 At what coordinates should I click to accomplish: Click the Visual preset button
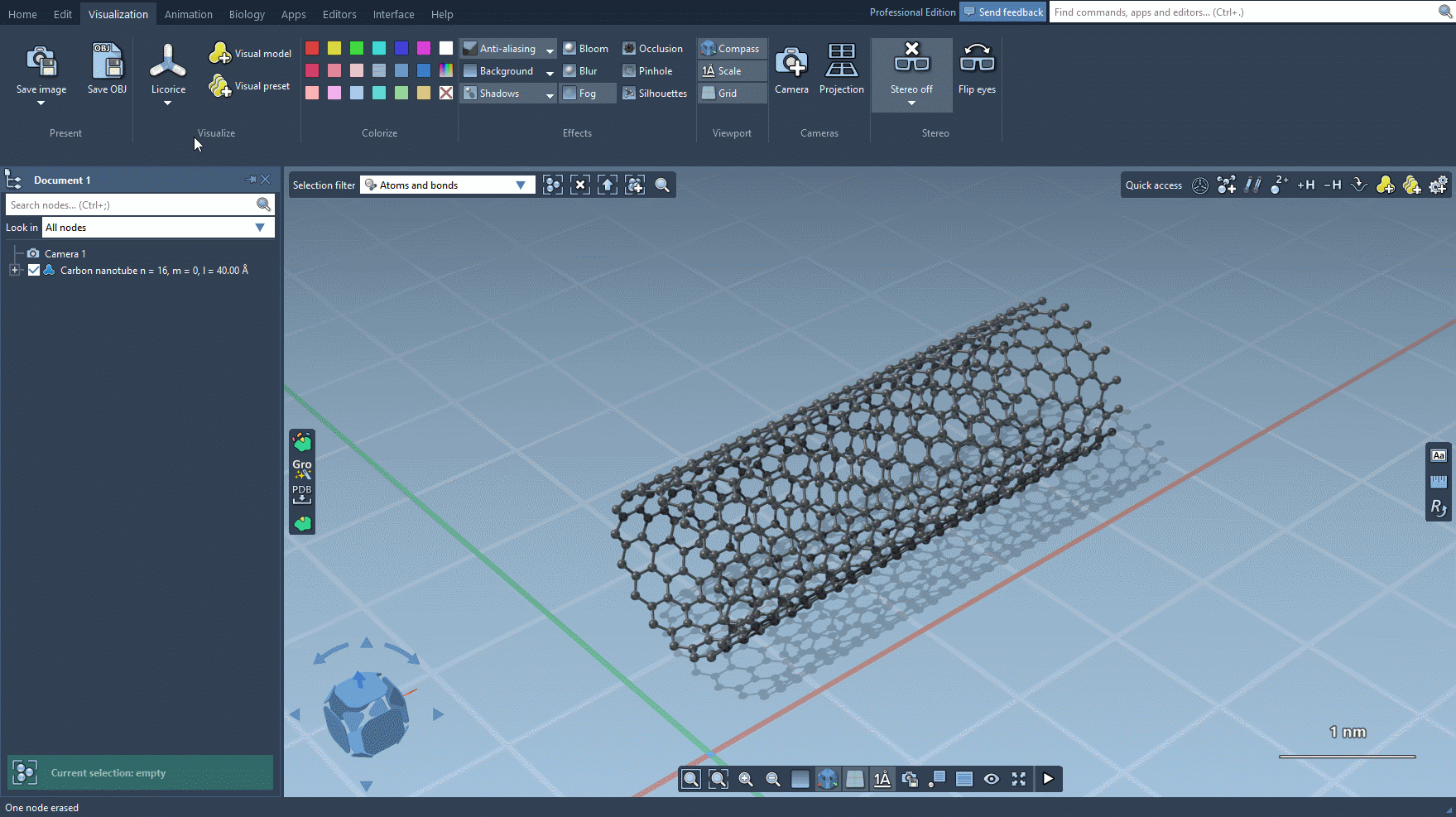(x=249, y=86)
